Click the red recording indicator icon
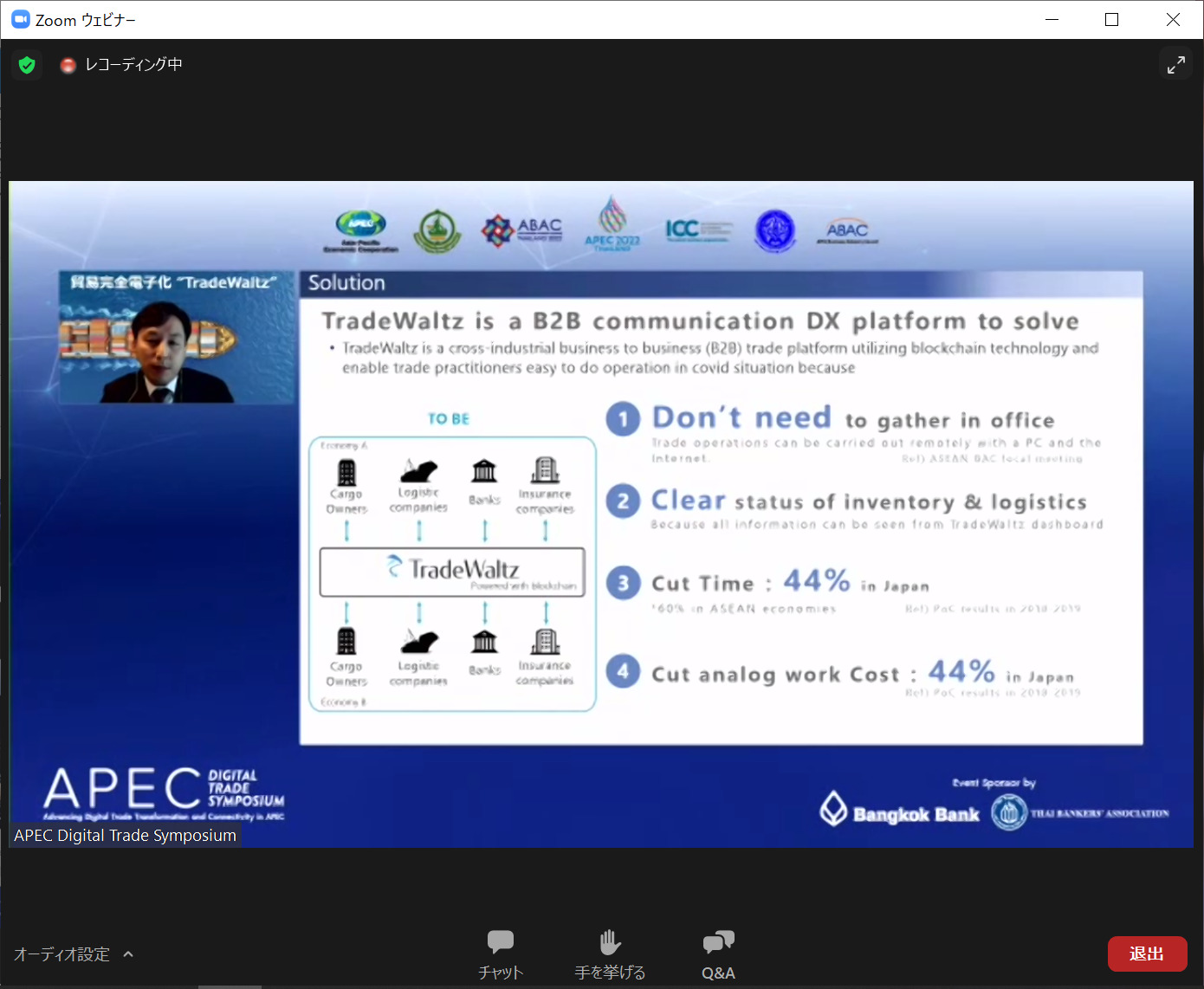Viewport: 1204px width, 989px height. (x=68, y=65)
